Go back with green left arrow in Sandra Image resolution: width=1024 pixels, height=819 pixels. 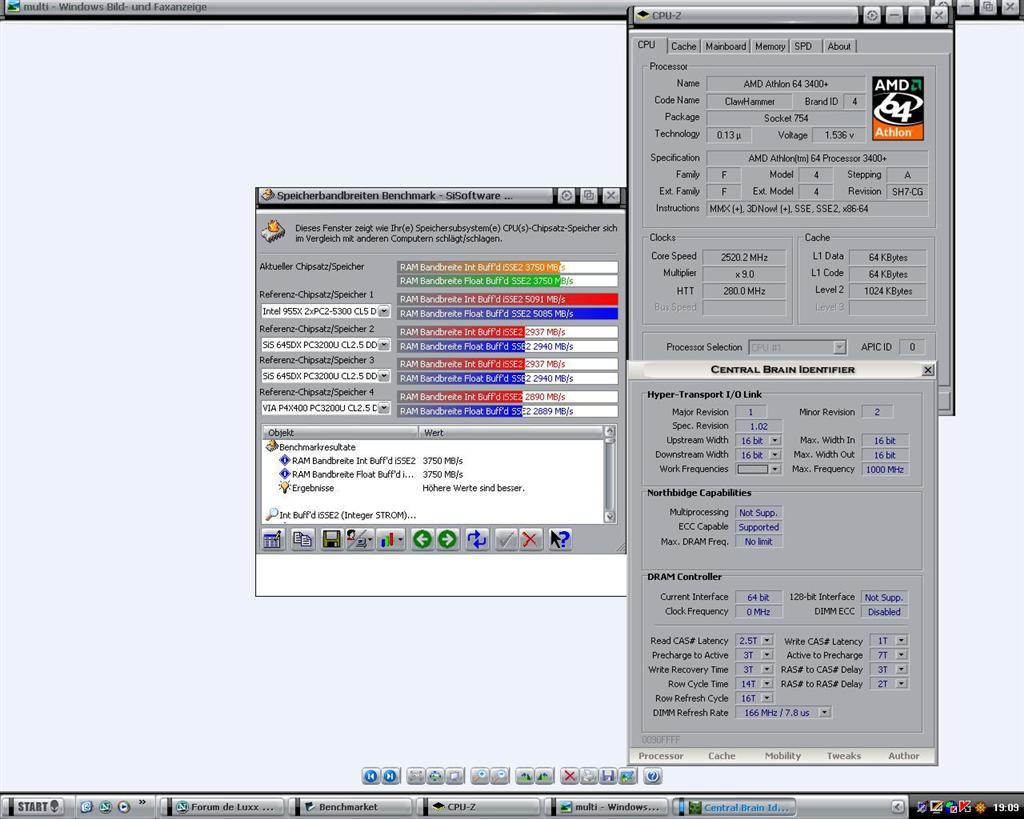click(x=423, y=539)
